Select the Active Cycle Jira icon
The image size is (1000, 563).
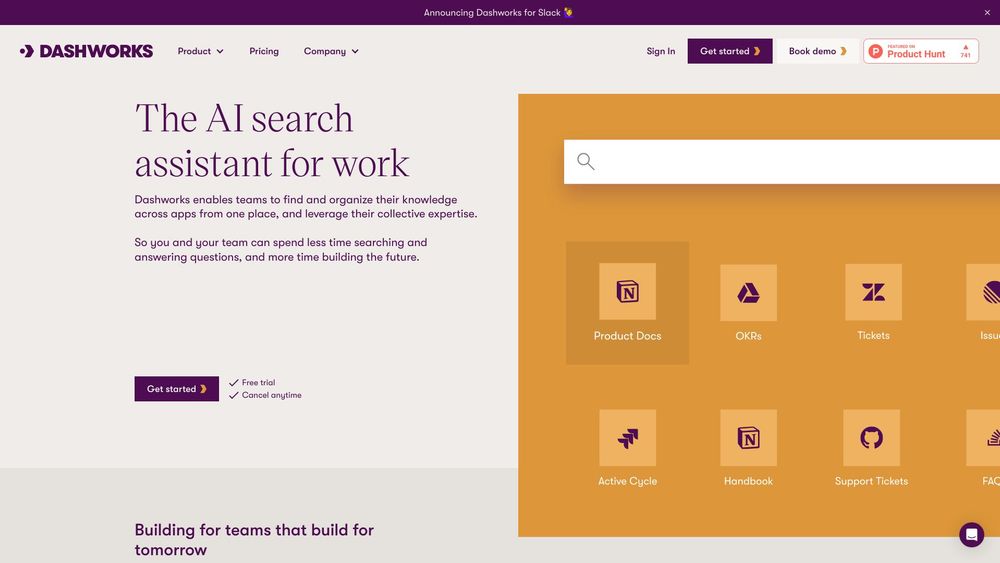coord(628,438)
